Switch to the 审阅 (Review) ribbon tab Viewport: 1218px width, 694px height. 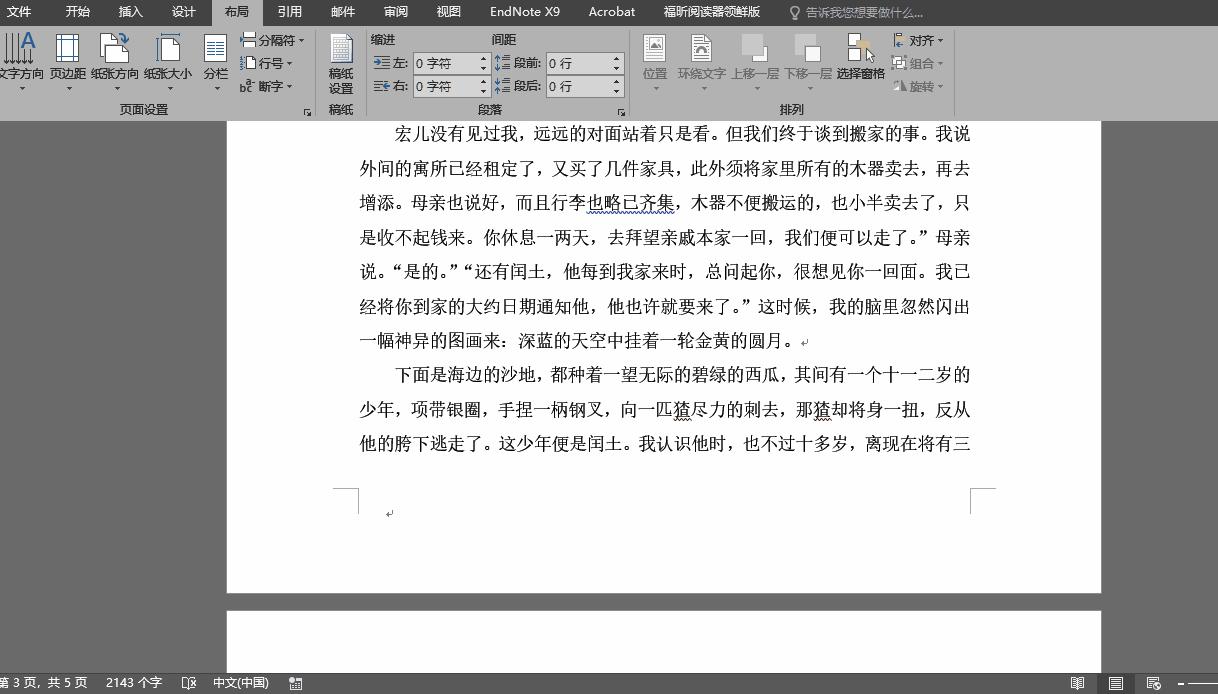coord(394,12)
